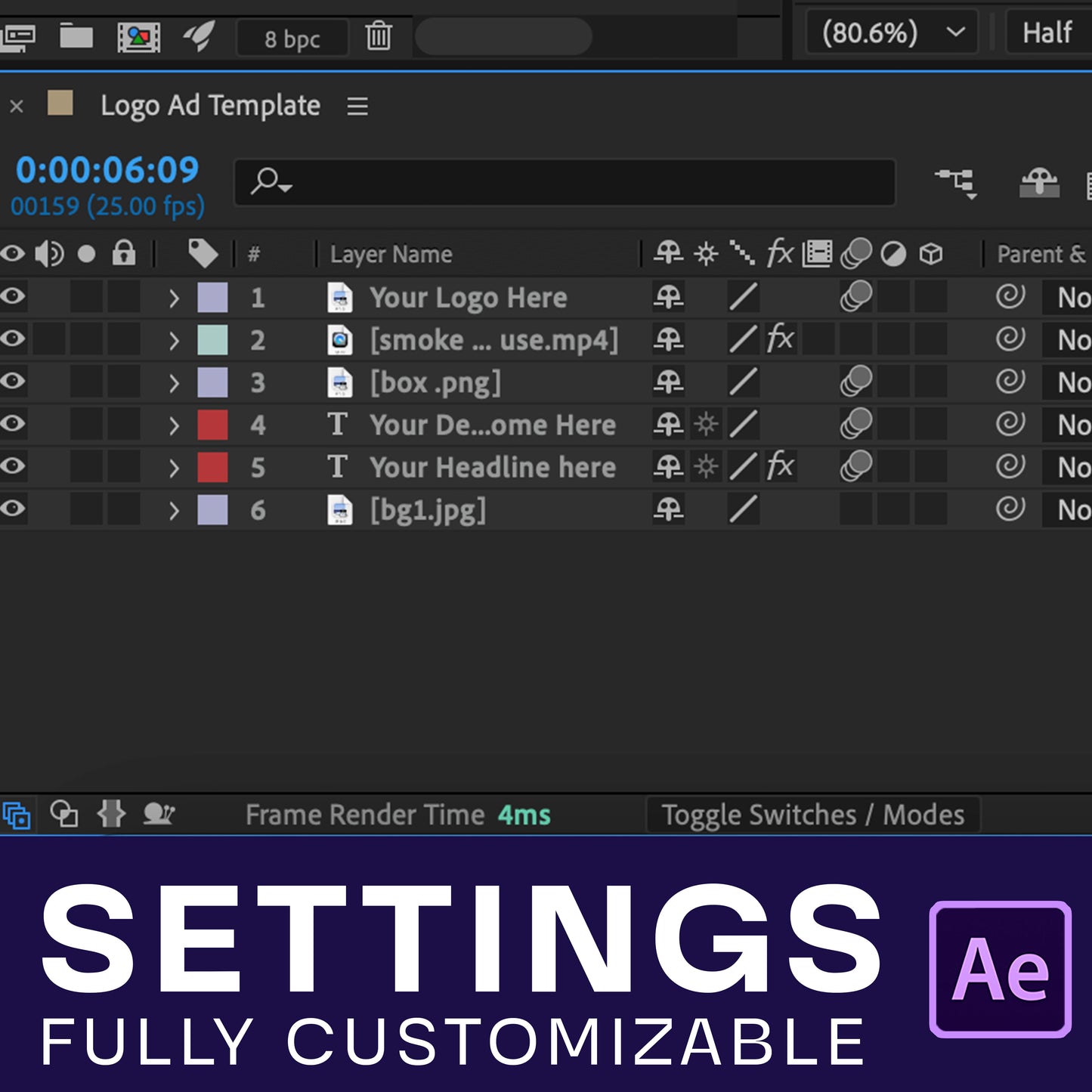Screen dimensions: 1092x1092
Task: Open the Logo Ad Template panel menu
Action: [357, 106]
